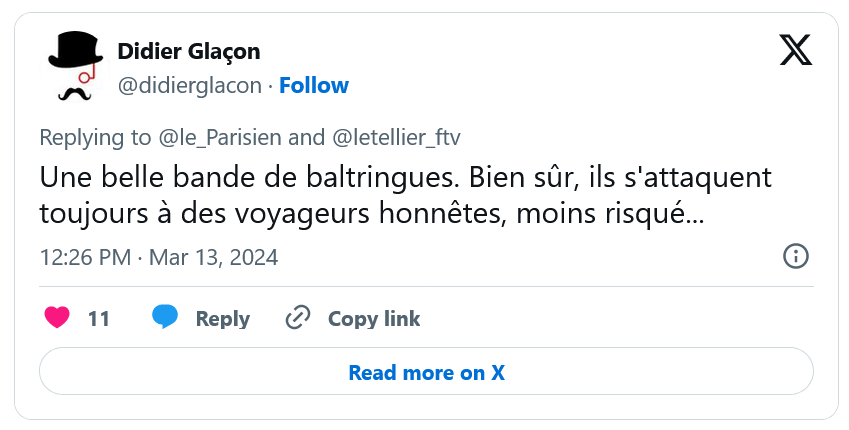The image size is (849, 430).
Task: Visit the @didierglacon handle
Action: 190,86
